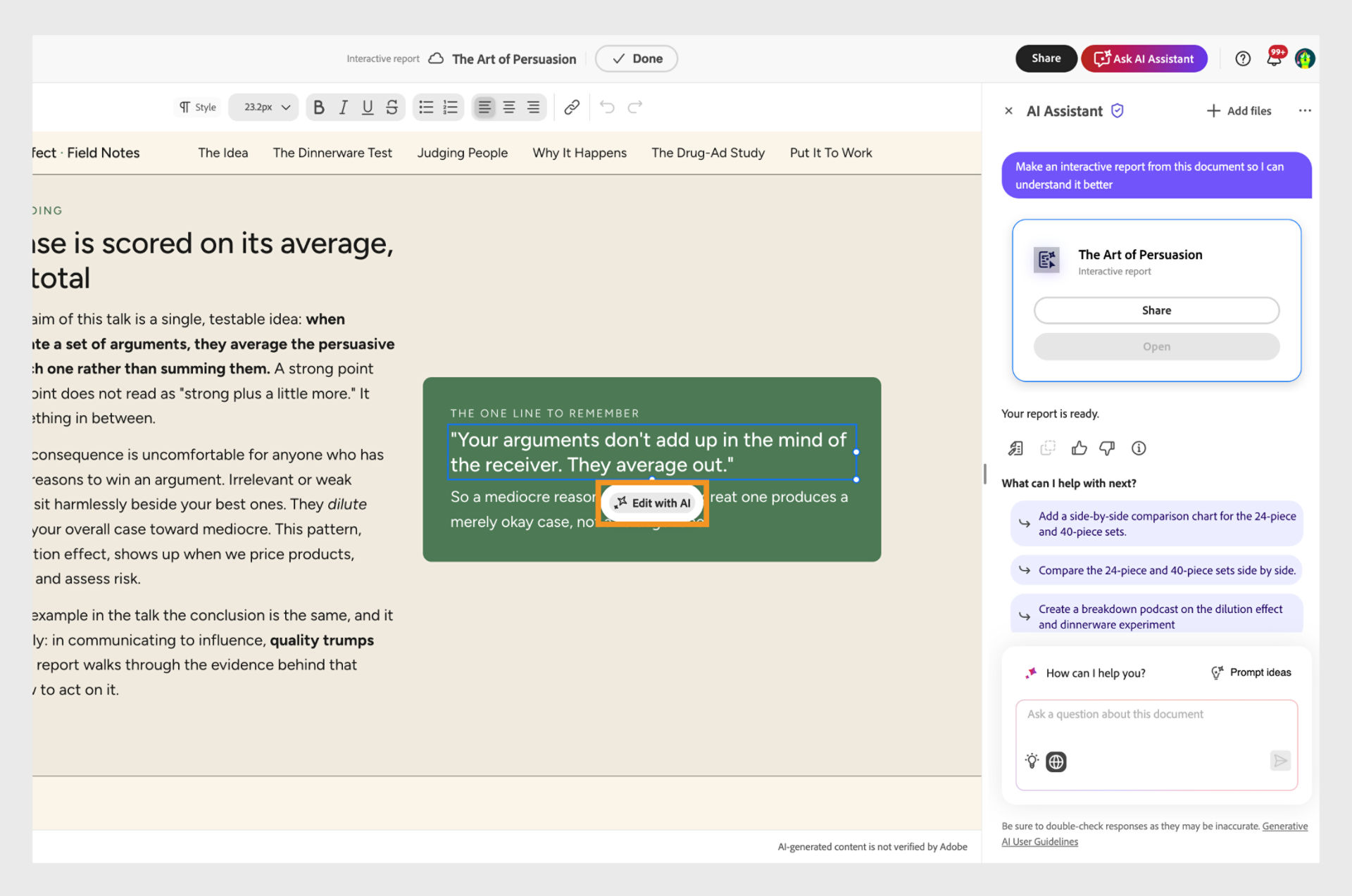Toggle bold formatting in the toolbar

319,107
